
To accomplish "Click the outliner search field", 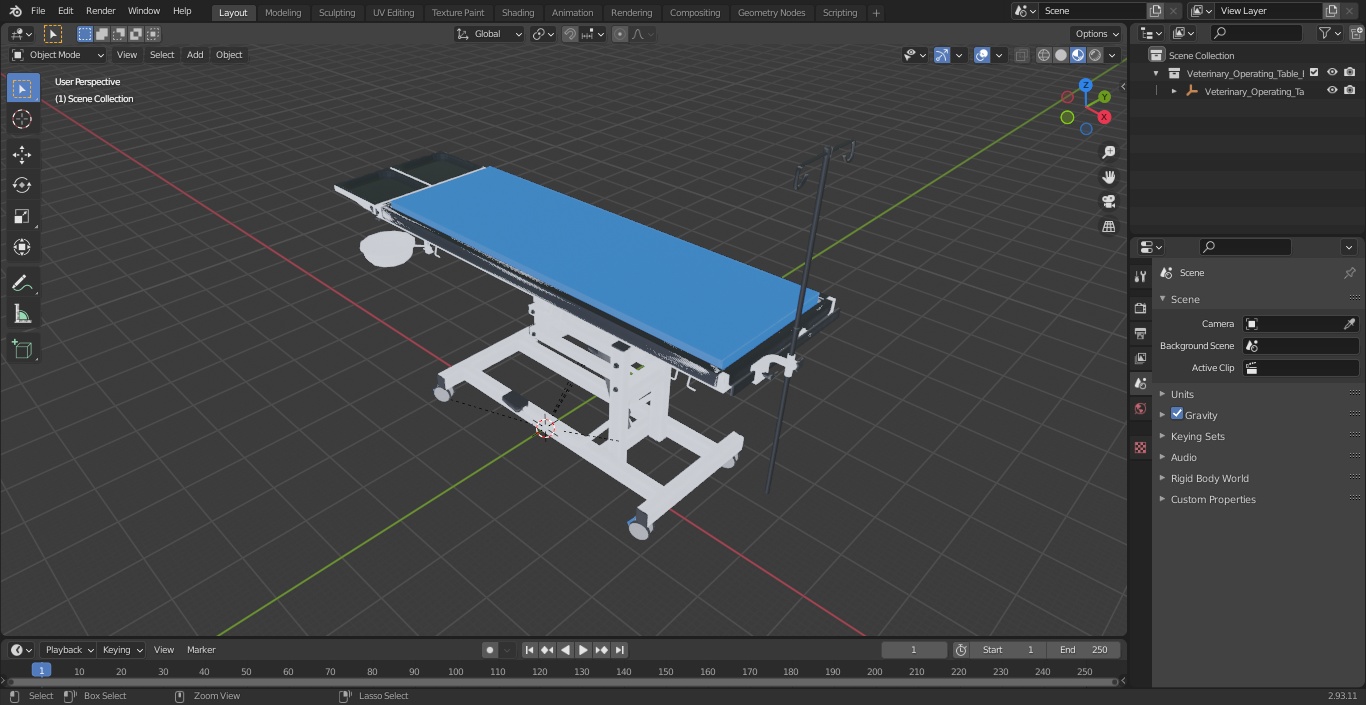I will point(1256,33).
